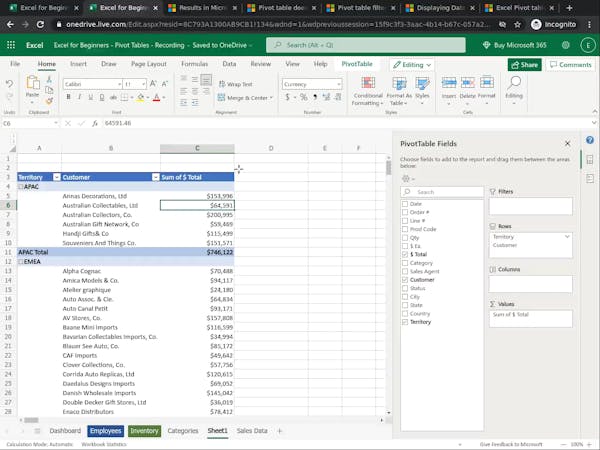Collapse the EMEA group
Image resolution: width=600 pixels, height=450 pixels.
(x=21, y=262)
